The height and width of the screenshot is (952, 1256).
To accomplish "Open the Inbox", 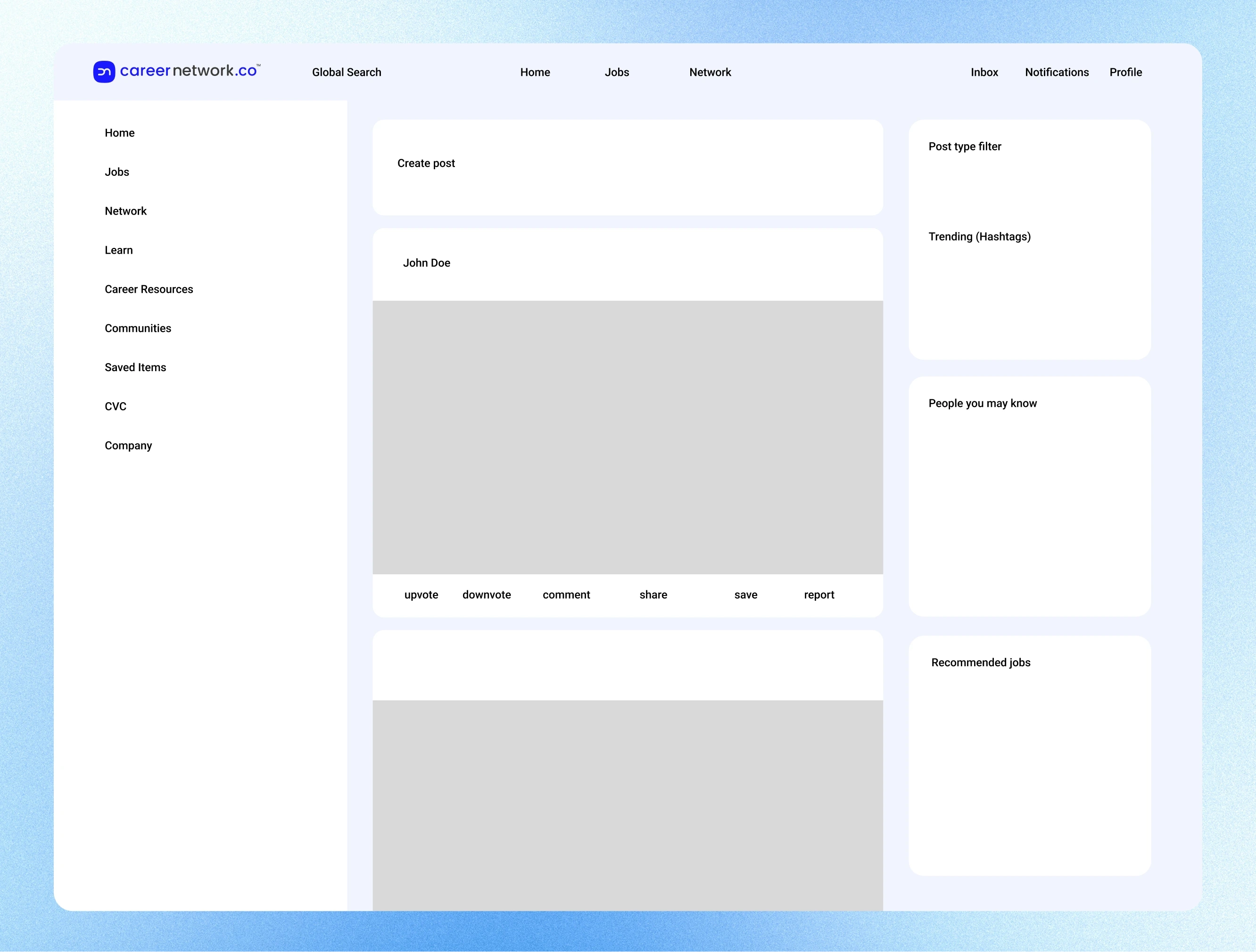I will (x=984, y=72).
